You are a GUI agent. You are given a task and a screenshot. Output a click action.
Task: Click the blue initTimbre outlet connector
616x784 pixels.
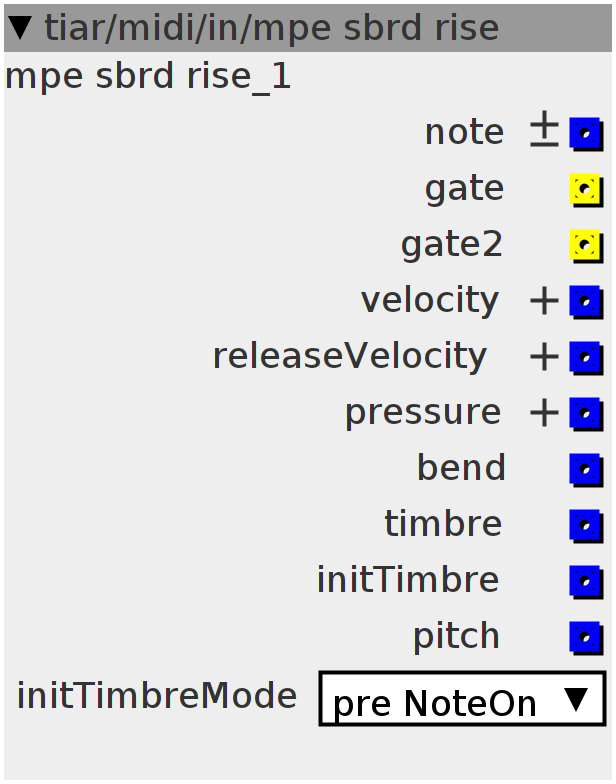pos(586,582)
